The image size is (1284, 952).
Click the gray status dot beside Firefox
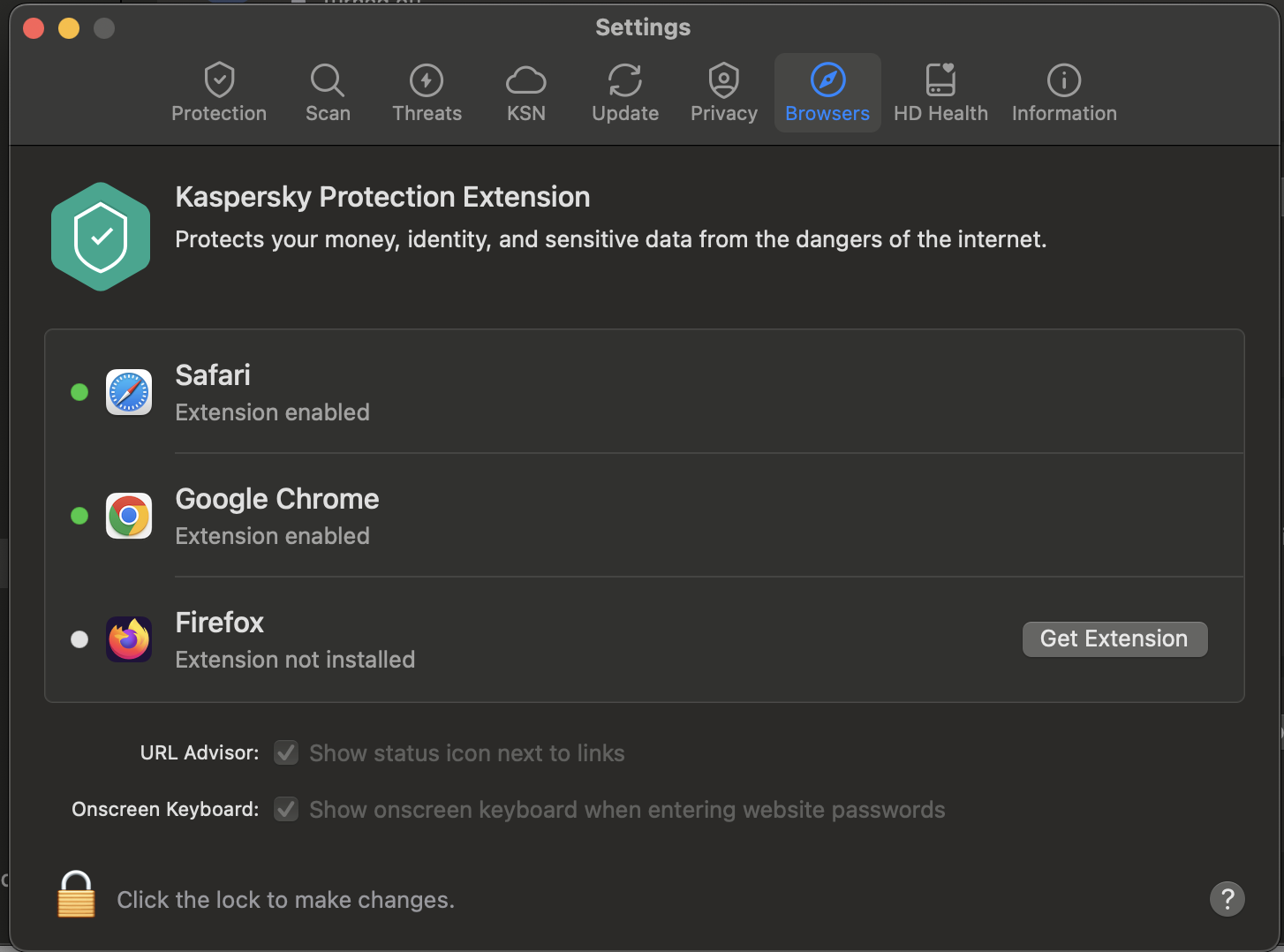pos(79,639)
